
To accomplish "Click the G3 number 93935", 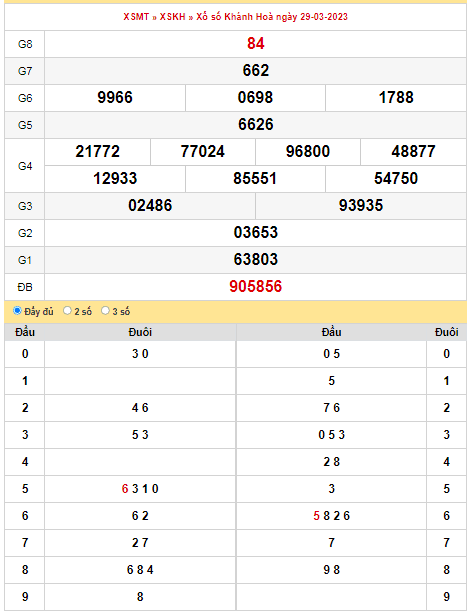I will point(361,206).
